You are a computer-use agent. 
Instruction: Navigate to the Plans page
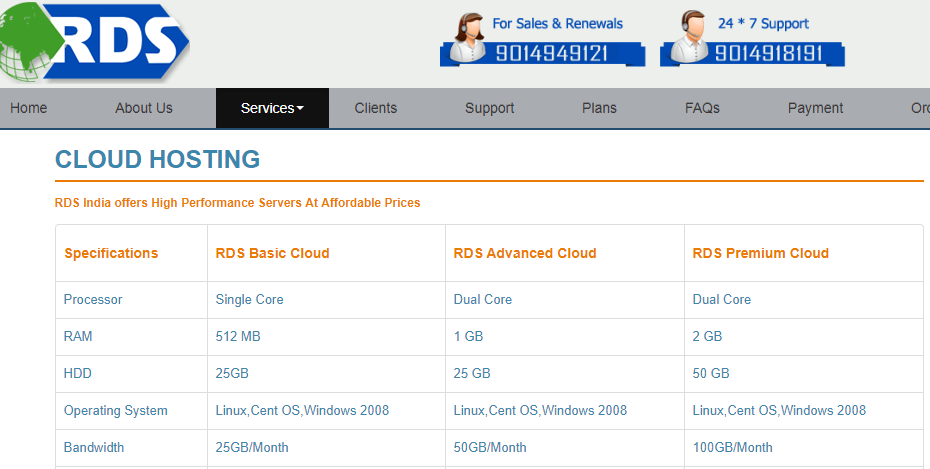click(599, 108)
